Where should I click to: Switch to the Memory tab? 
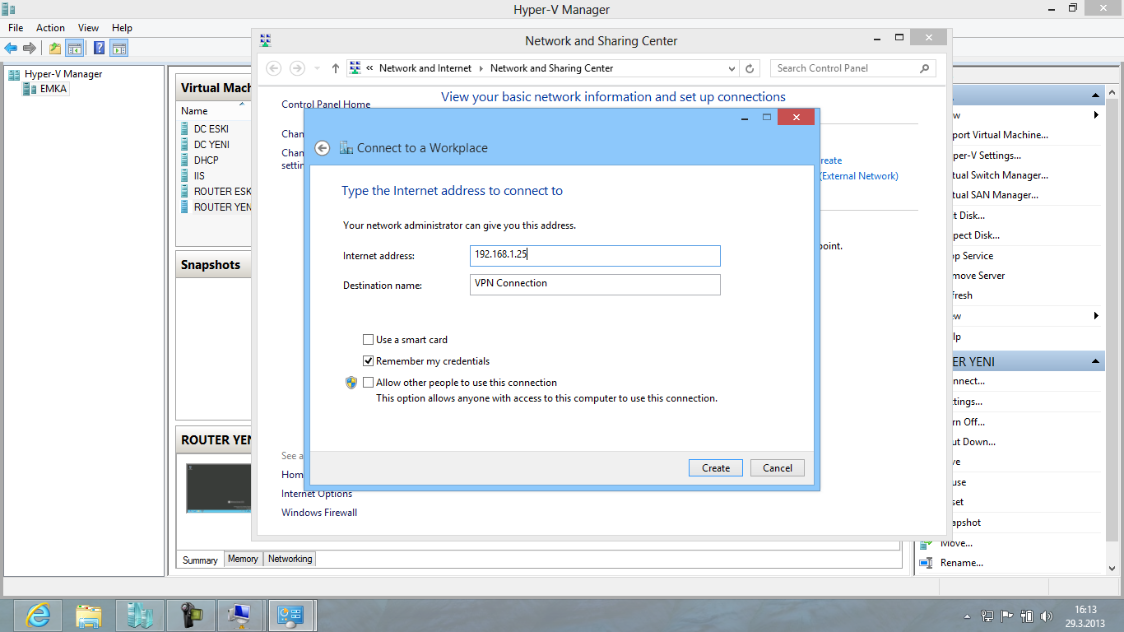click(x=243, y=559)
